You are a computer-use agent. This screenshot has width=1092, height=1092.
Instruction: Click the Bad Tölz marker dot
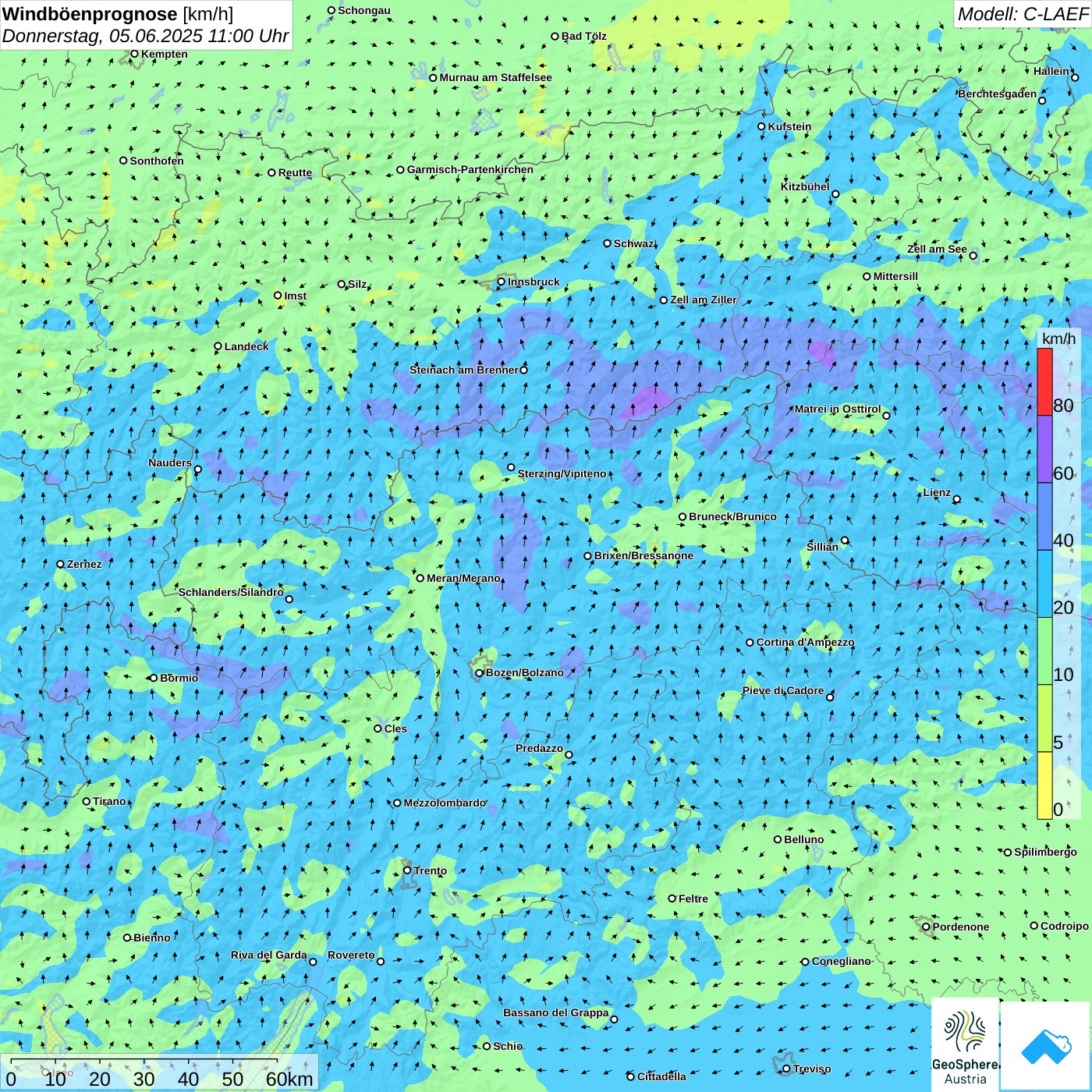point(555,36)
